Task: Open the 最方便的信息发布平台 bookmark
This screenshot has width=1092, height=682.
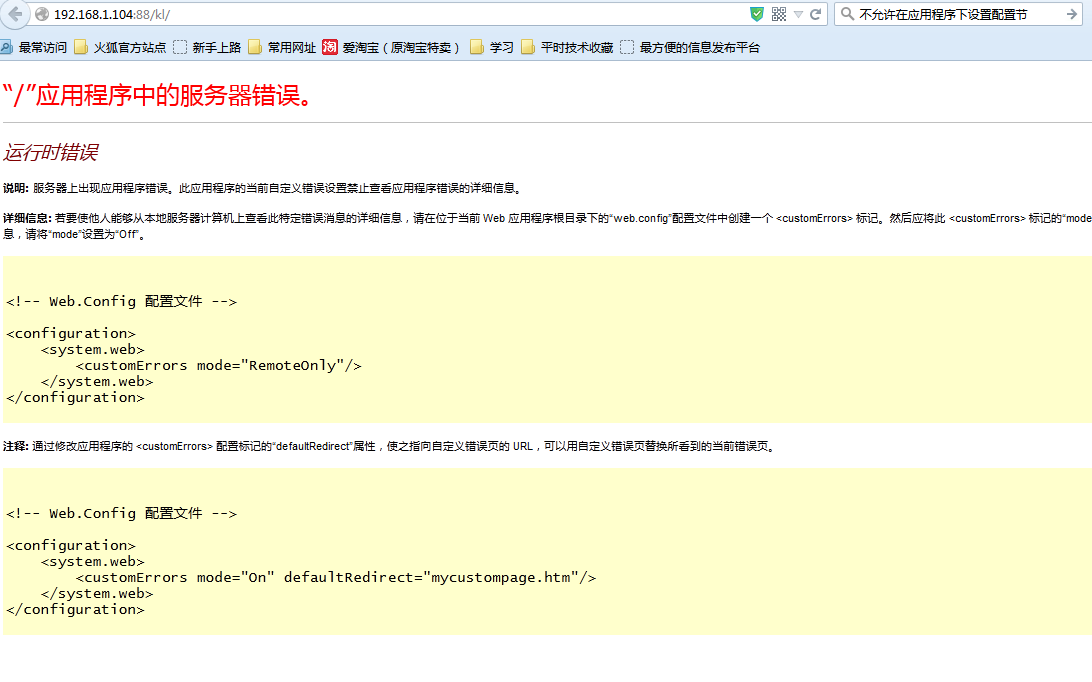Action: pos(690,47)
